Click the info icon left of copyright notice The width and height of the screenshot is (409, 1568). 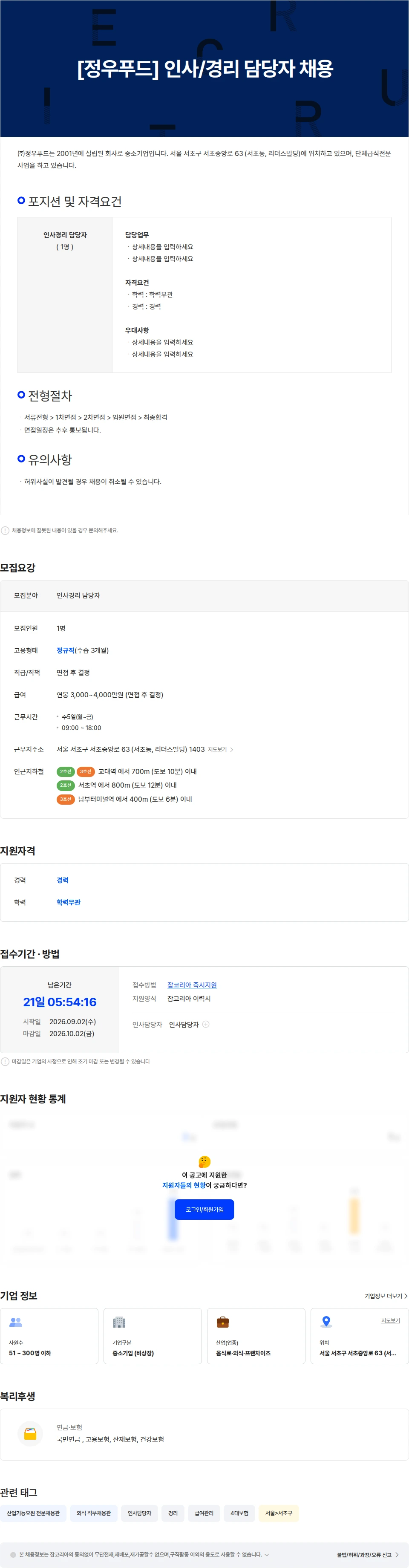(x=13, y=1555)
